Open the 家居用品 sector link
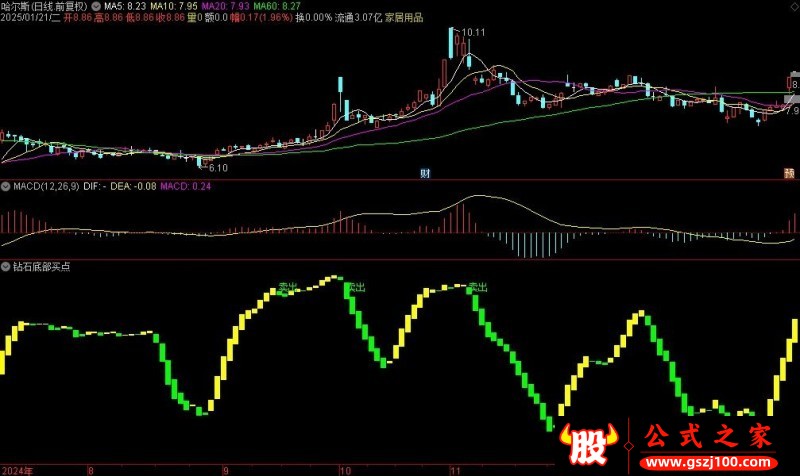 click(x=404, y=18)
